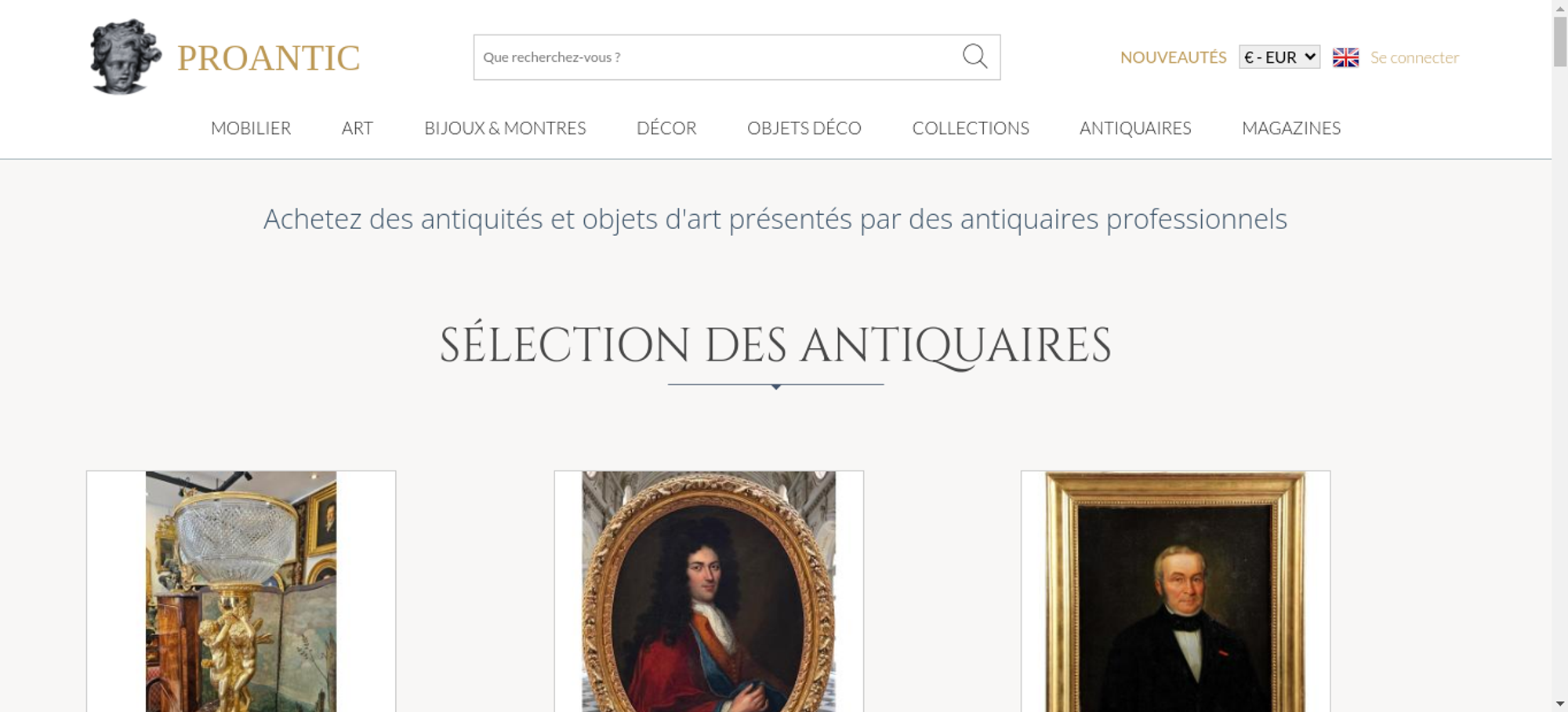Screen dimensions: 1568x712
Task: Open the OBJETS DÉCO menu
Action: 804,128
